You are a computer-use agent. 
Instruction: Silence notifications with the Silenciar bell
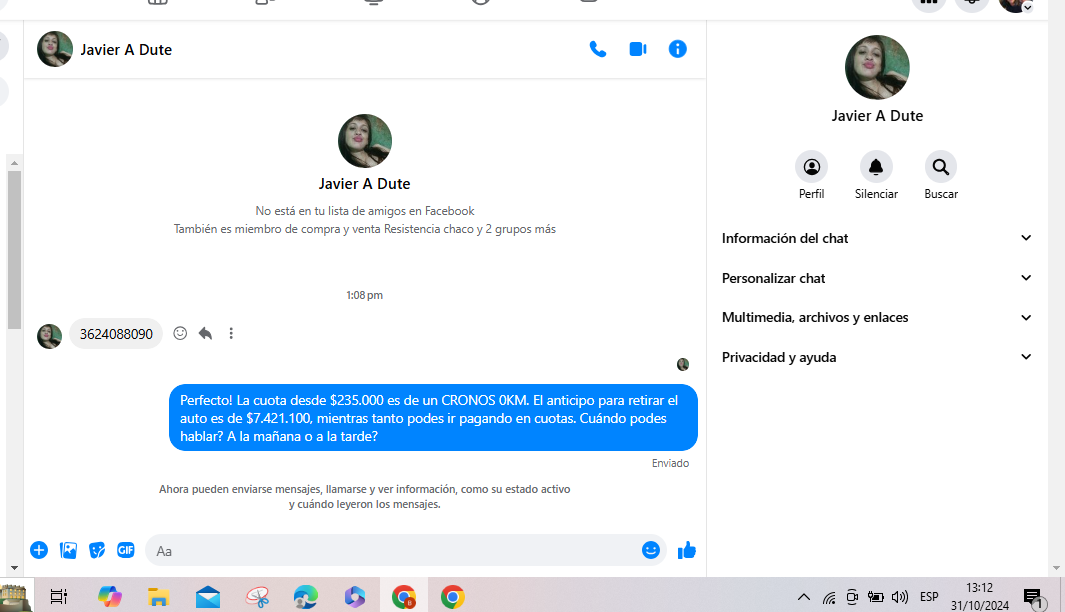[876, 167]
